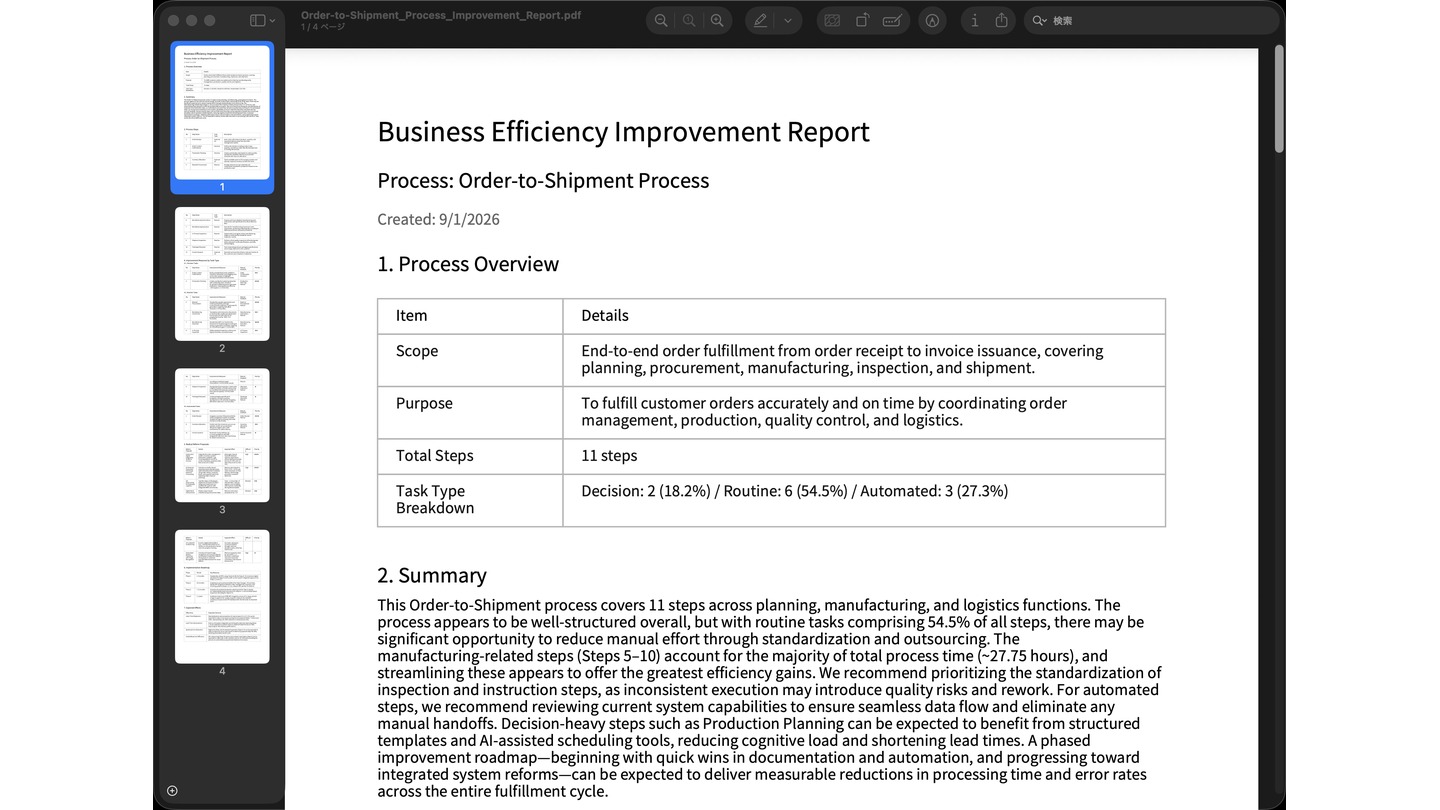Click the heading Business Efficiency Improvement Report
Image resolution: width=1440 pixels, height=810 pixels.
pos(623,131)
